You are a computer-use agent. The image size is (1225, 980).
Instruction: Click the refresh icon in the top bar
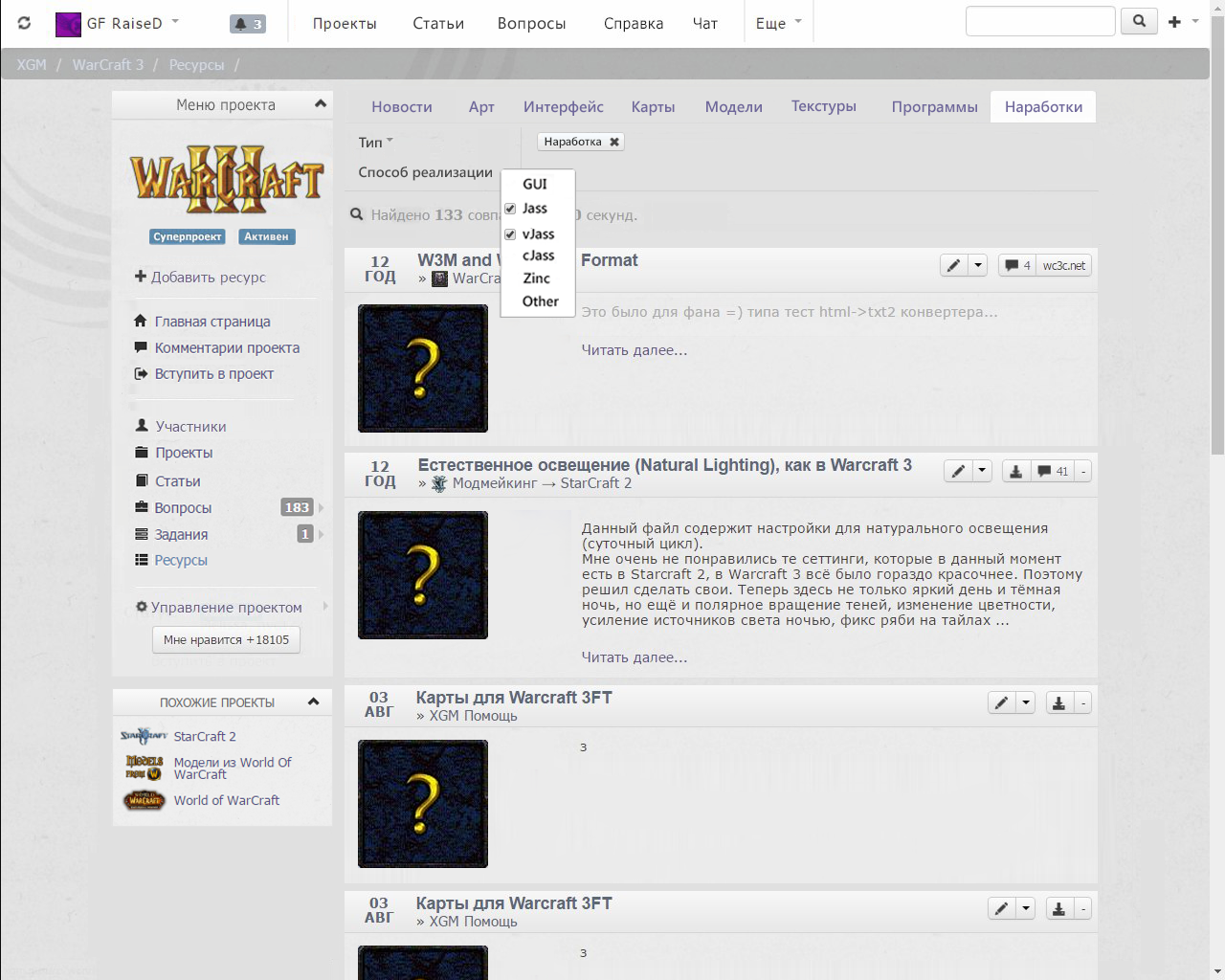click(x=24, y=23)
